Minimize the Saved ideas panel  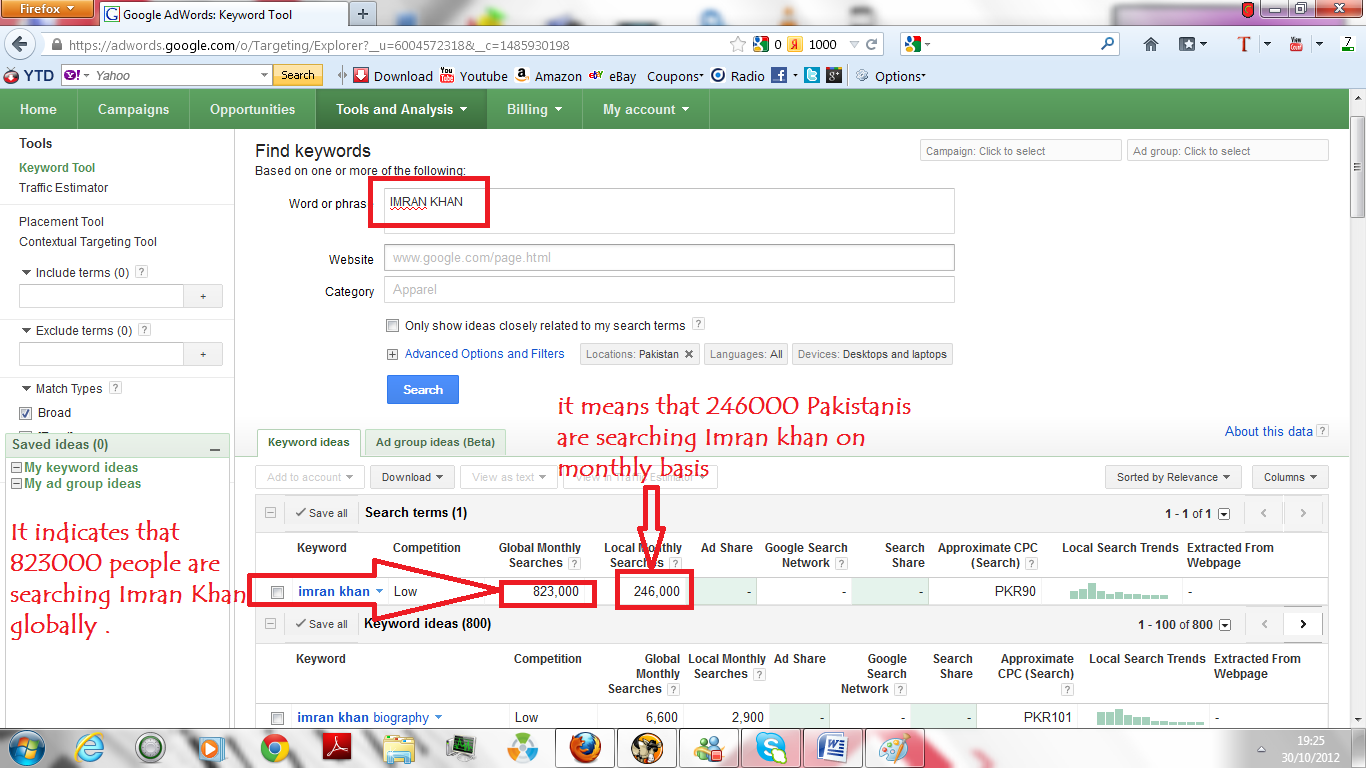214,450
